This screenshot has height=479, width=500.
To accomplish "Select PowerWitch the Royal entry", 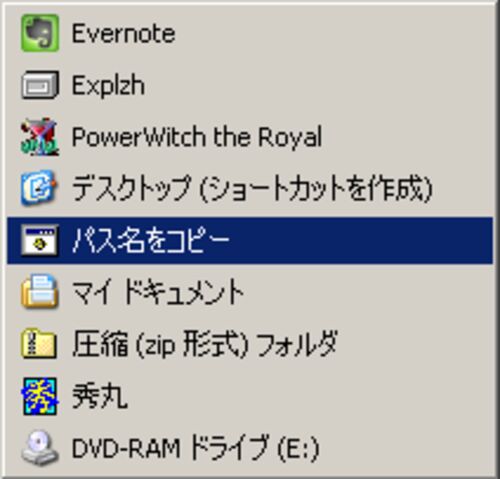I will click(250, 137).
